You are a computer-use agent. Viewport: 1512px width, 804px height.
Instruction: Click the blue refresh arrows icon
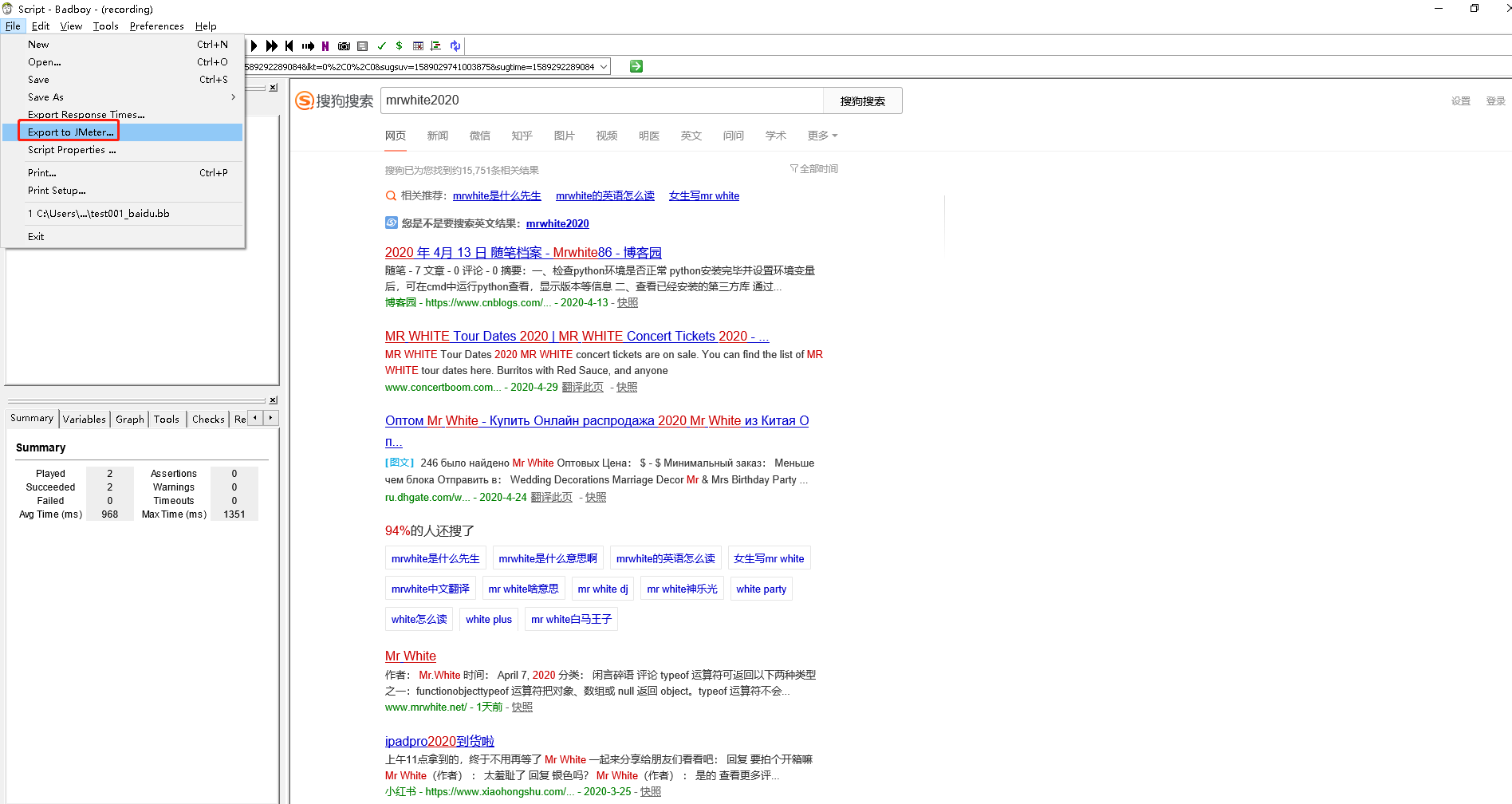(x=455, y=46)
